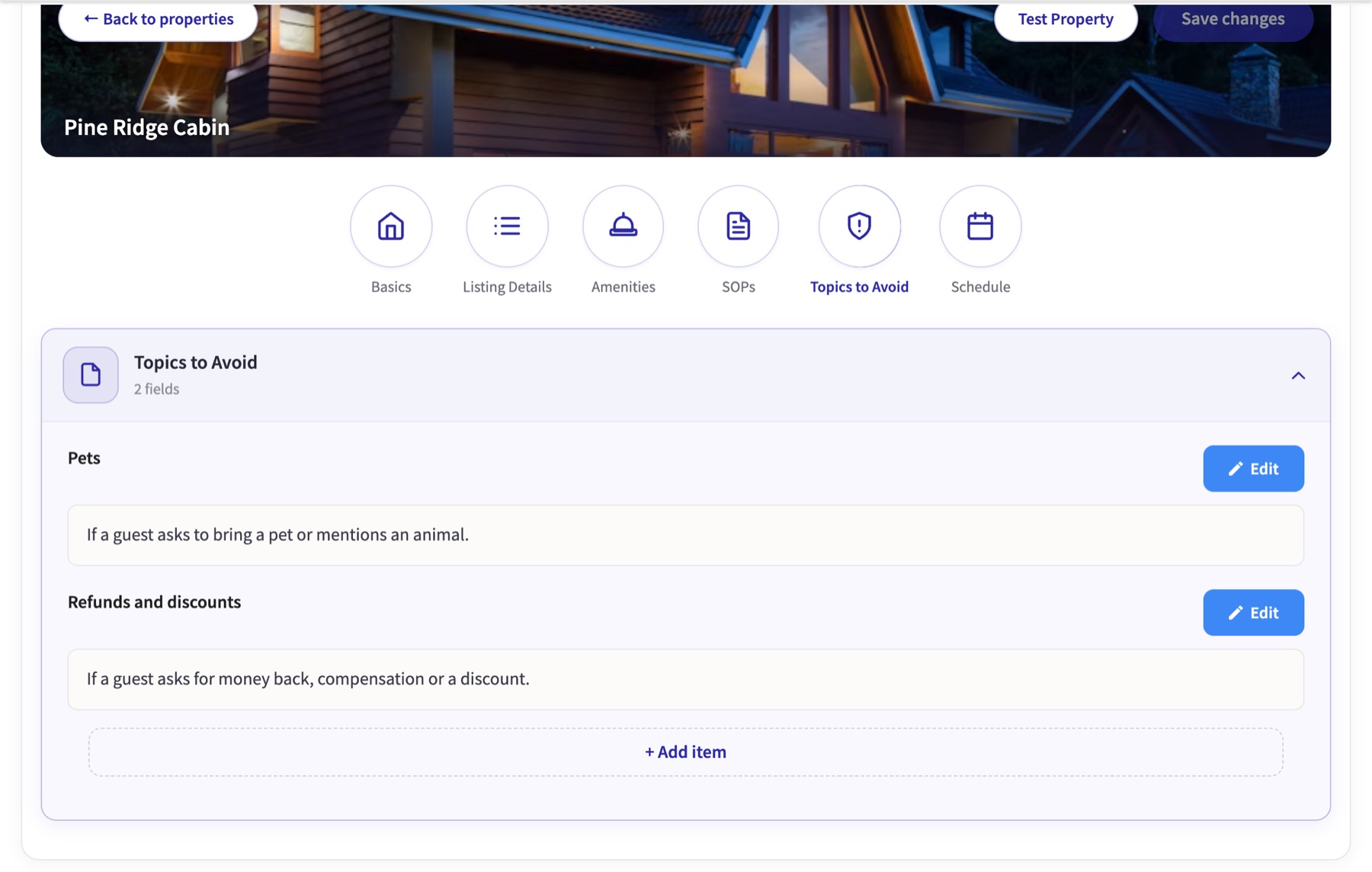This screenshot has width=1372, height=872.
Task: Add a new topic item
Action: click(686, 752)
